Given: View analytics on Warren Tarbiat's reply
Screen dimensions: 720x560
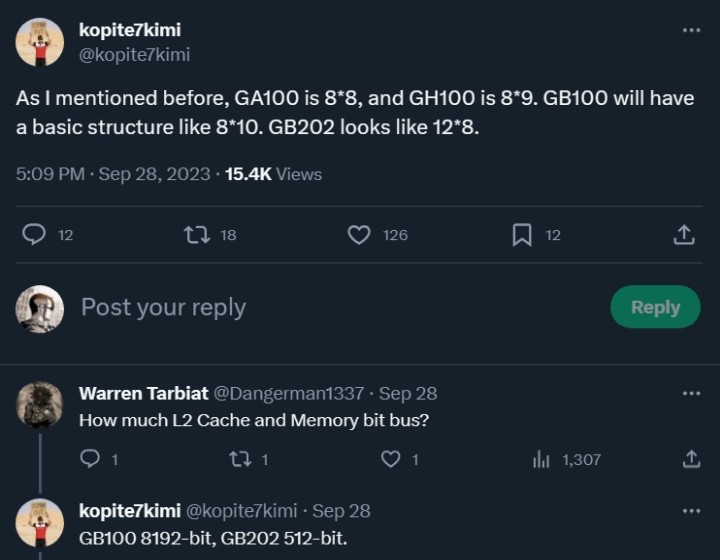Looking at the screenshot, I should 541,459.
